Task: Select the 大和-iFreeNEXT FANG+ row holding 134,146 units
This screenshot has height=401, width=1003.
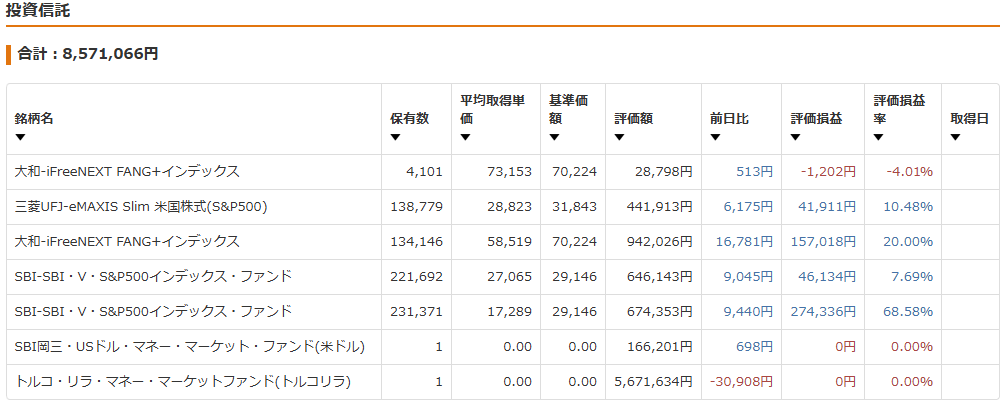Action: pos(502,242)
